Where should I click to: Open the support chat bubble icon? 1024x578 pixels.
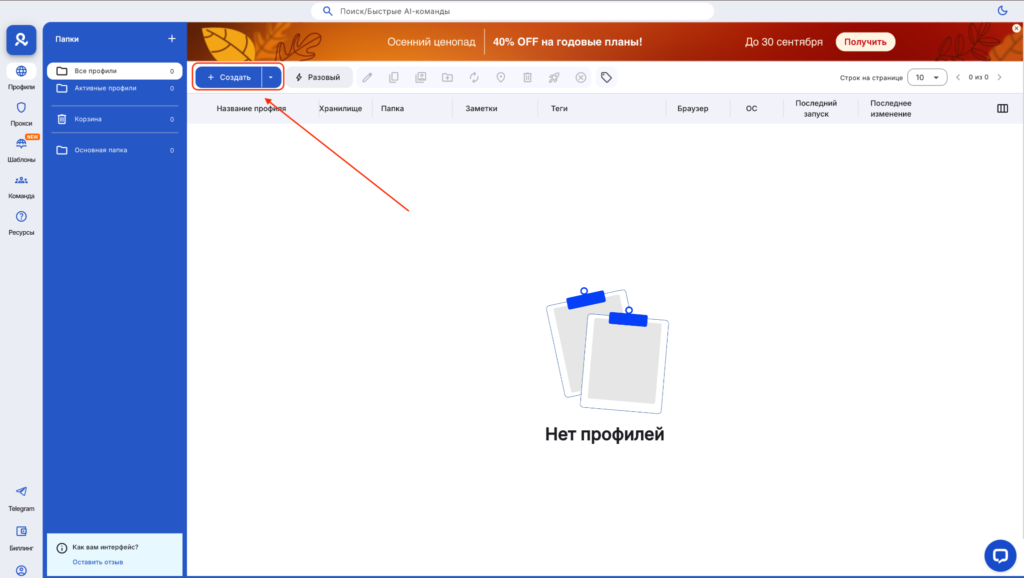tap(1000, 553)
